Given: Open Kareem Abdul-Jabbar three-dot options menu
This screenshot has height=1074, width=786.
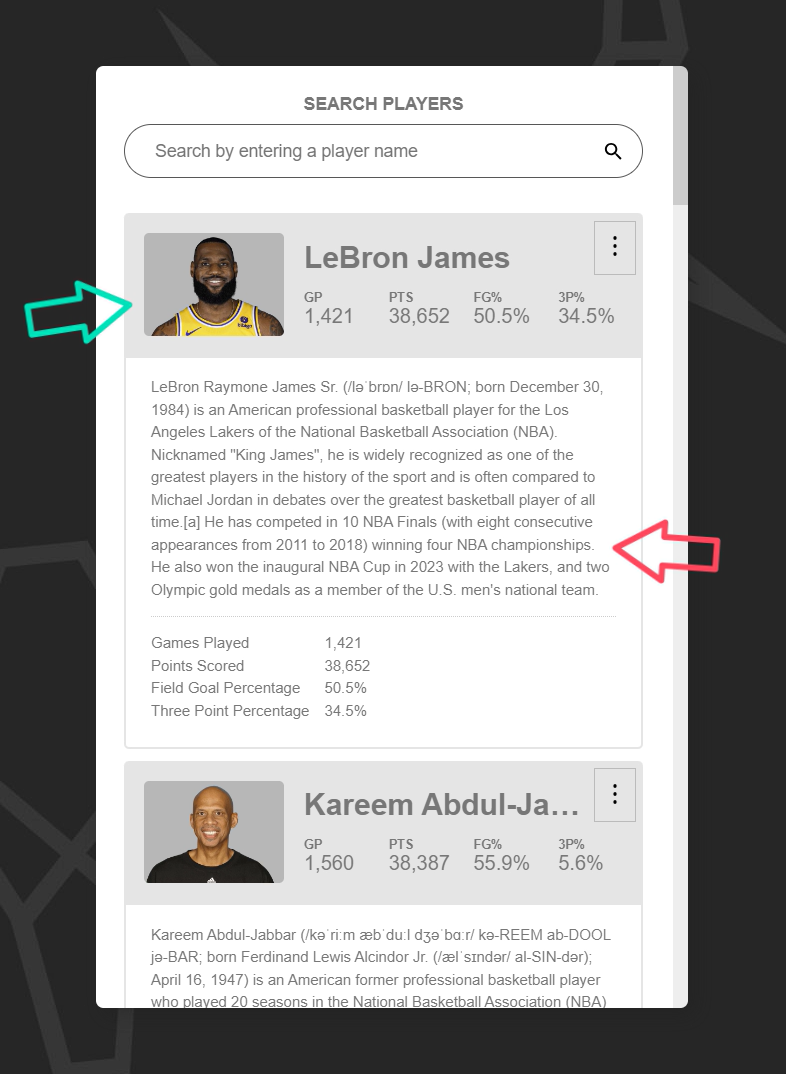Looking at the screenshot, I should (615, 795).
